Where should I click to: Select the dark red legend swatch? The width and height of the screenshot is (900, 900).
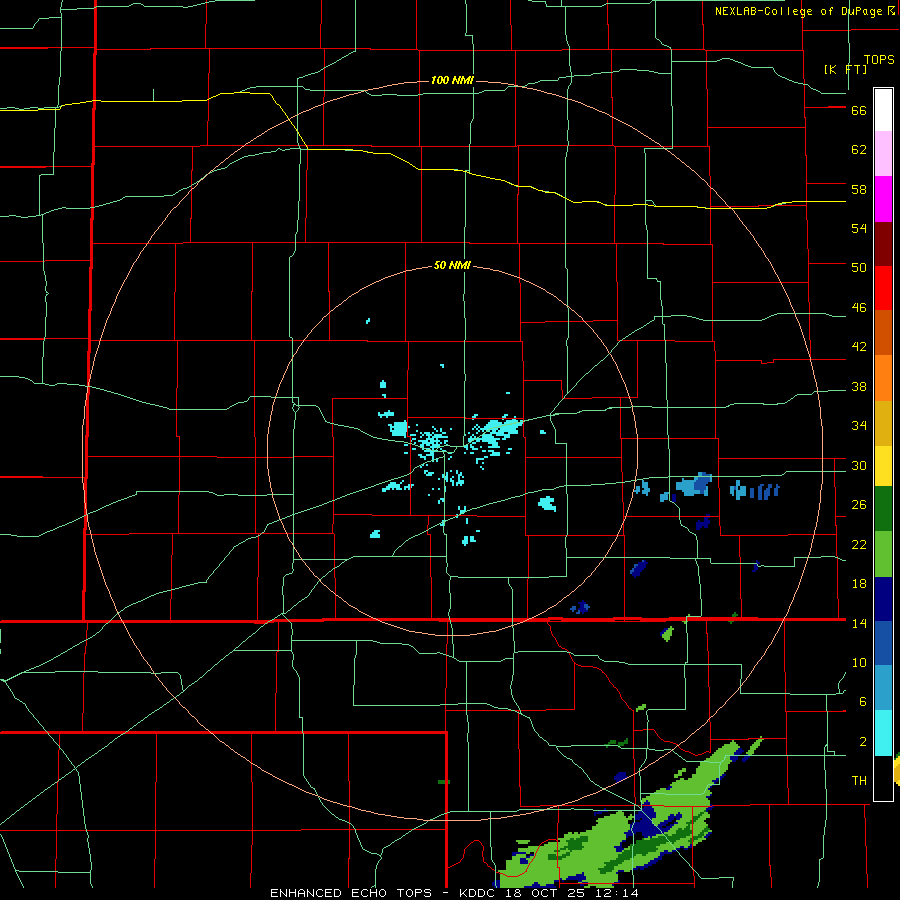[883, 243]
